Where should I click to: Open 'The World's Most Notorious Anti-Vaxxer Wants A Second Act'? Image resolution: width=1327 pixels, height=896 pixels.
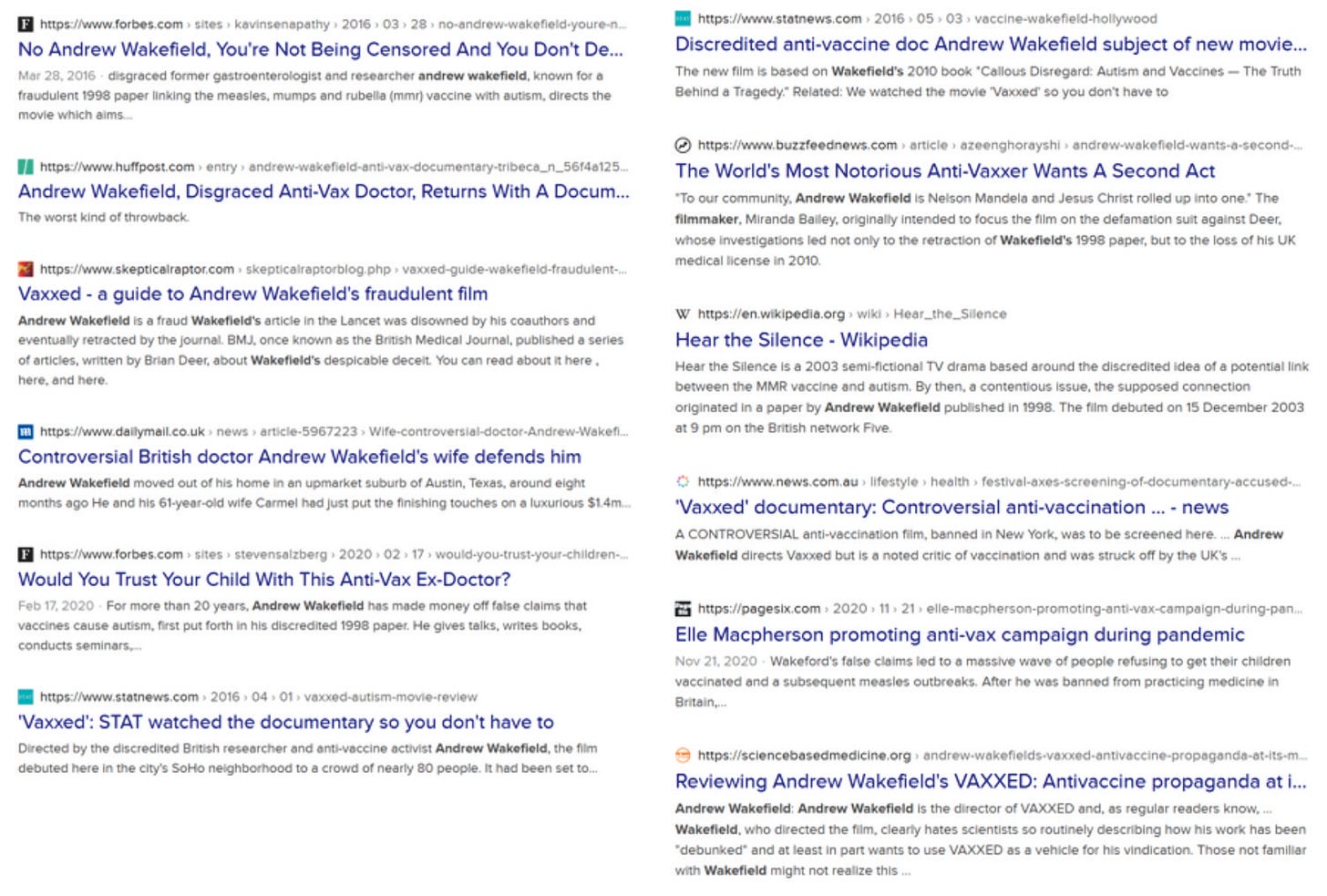point(945,170)
